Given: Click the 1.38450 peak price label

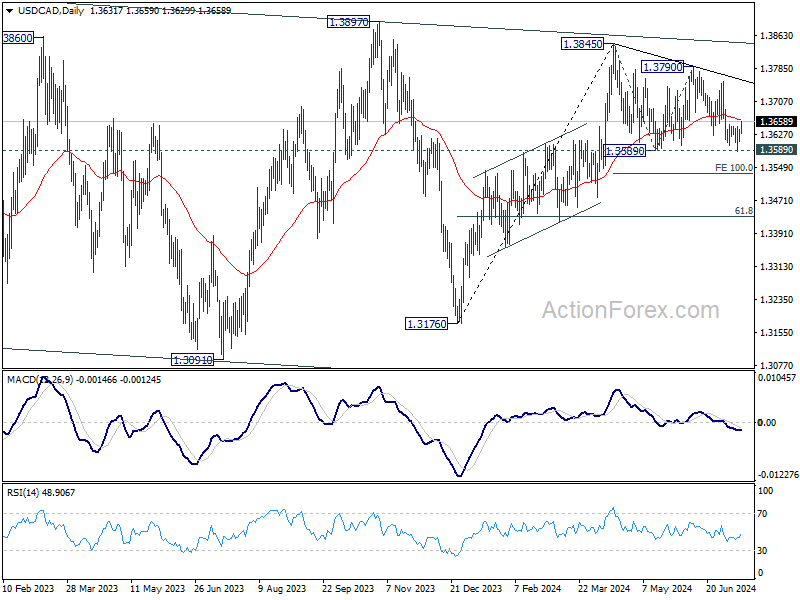Looking at the screenshot, I should [582, 44].
